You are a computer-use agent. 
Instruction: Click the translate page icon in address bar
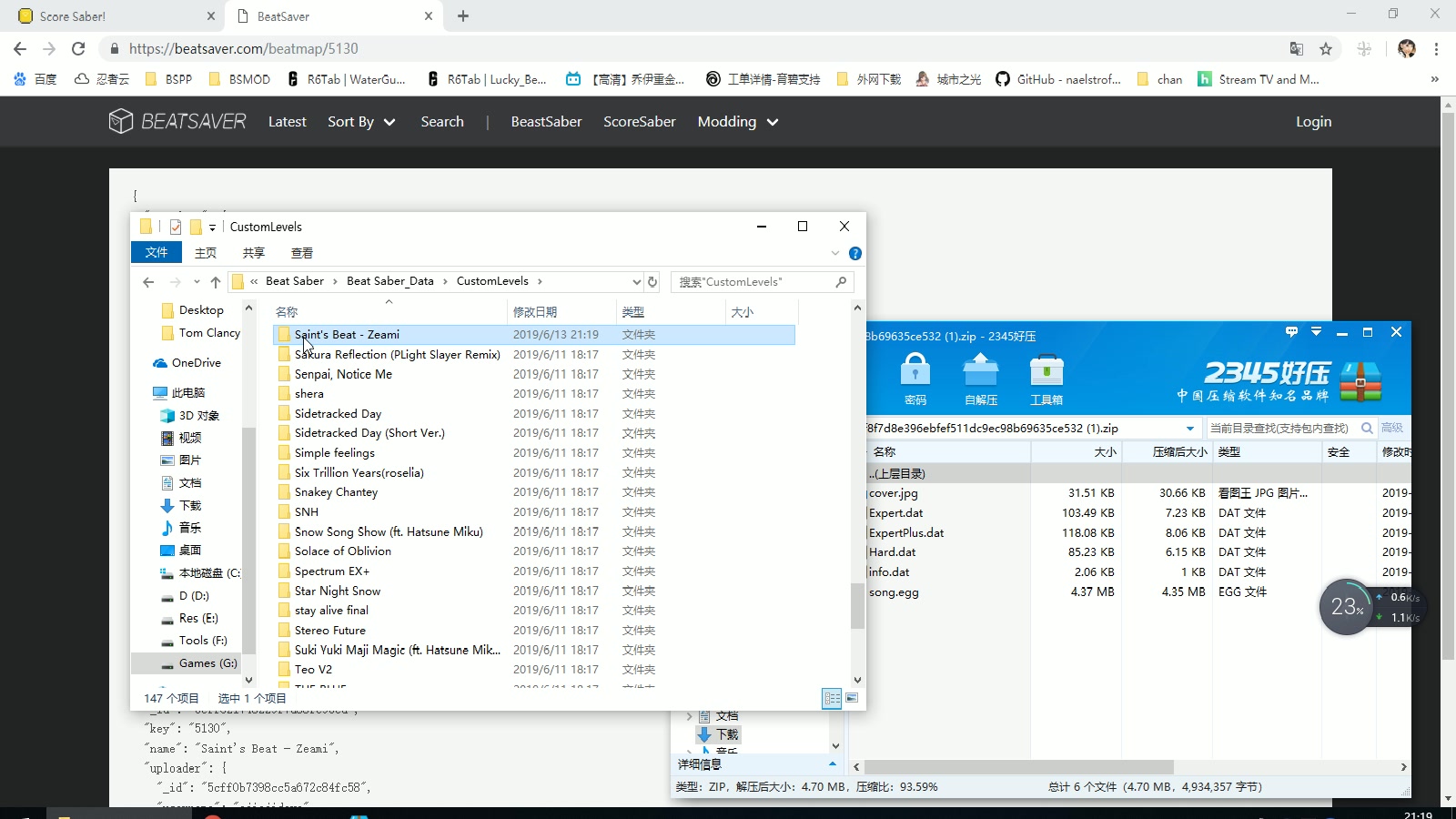(1297, 49)
